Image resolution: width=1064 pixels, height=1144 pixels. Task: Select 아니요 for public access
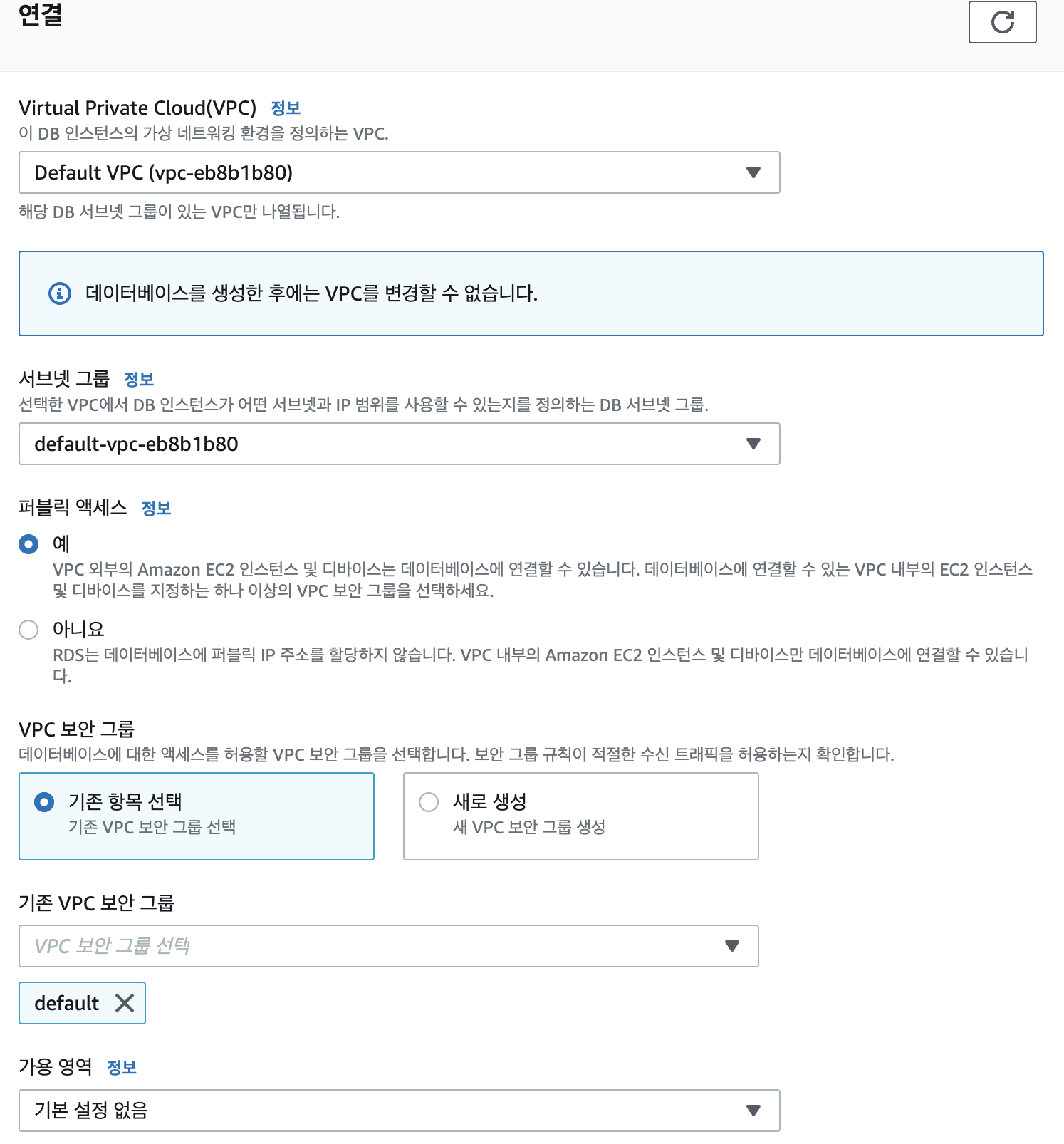[x=28, y=630]
